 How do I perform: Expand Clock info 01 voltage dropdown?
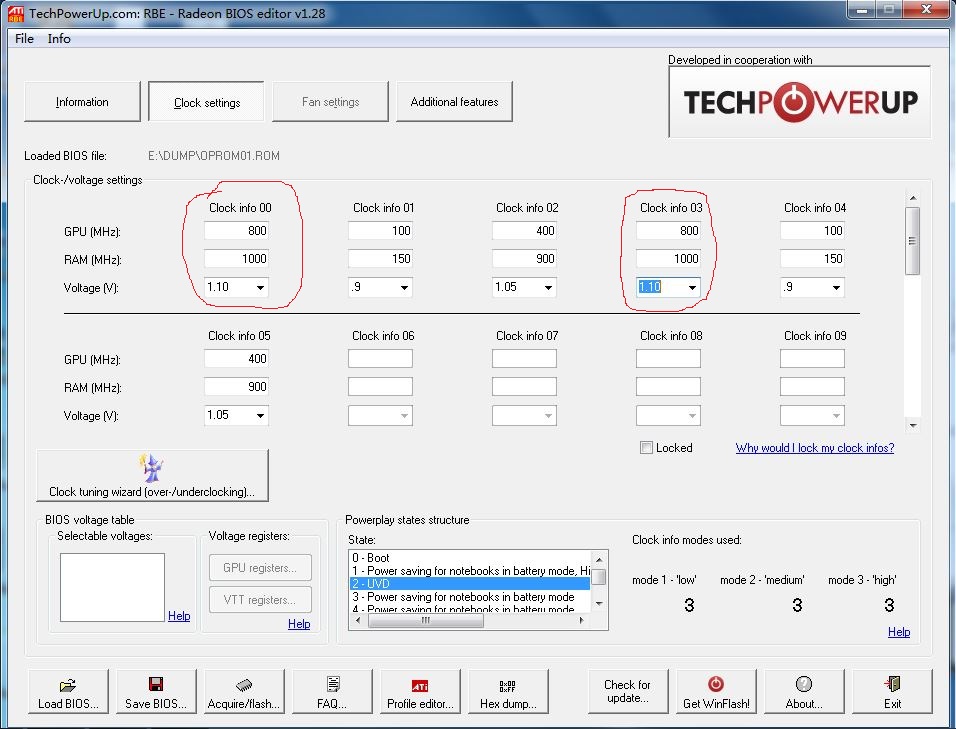pos(404,287)
